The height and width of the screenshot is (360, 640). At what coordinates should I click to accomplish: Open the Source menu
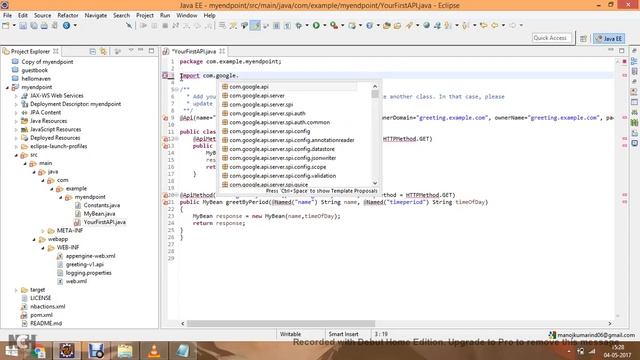(x=42, y=15)
